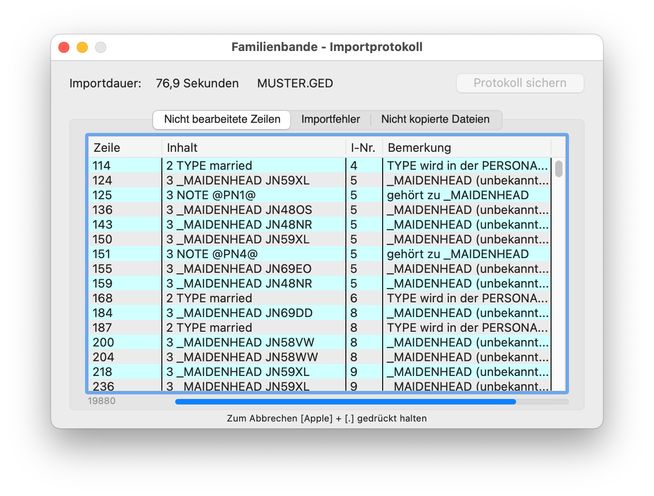
Task: Click the I-Nr. column header
Action: coord(363,147)
